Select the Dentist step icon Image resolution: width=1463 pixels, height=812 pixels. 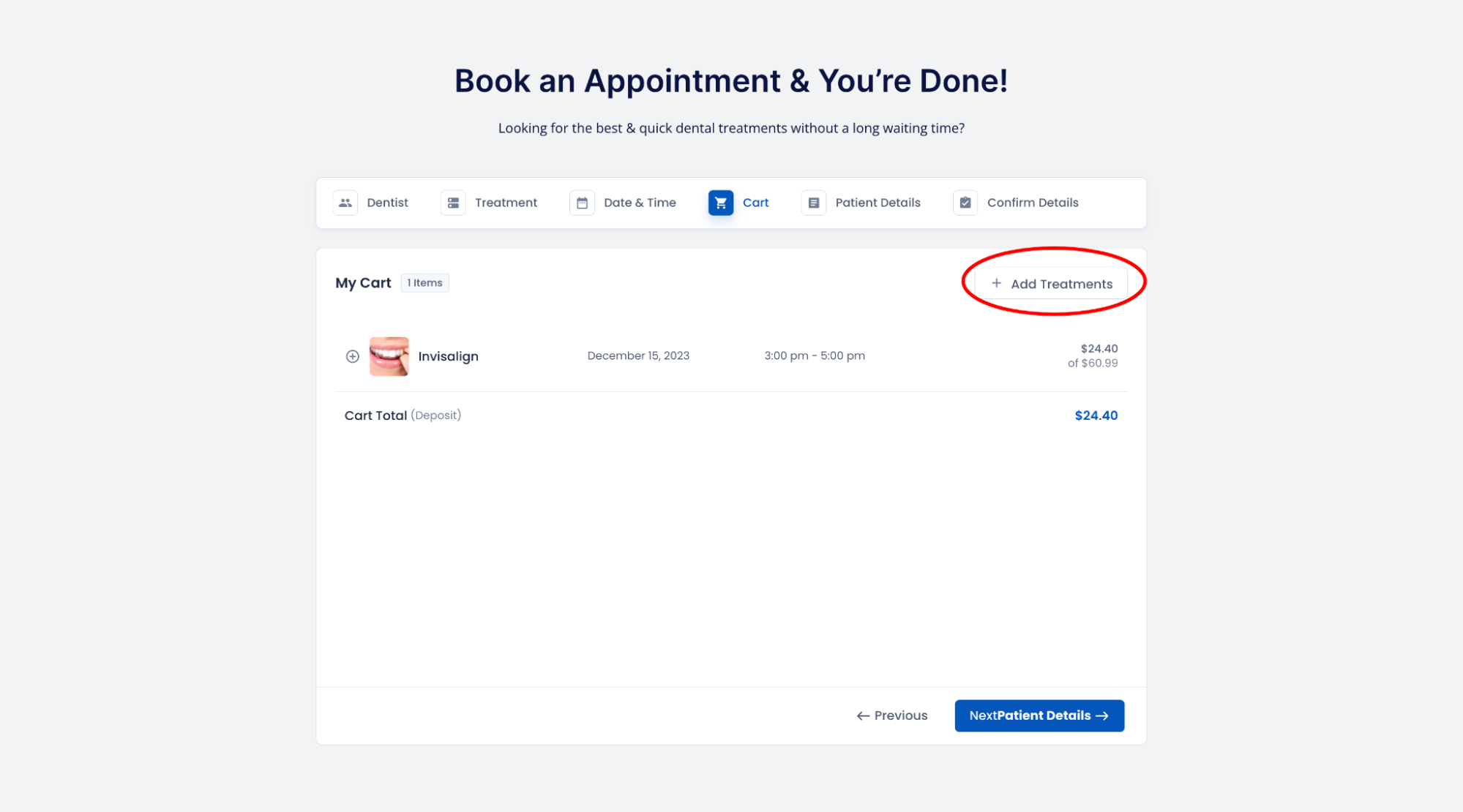tap(345, 203)
